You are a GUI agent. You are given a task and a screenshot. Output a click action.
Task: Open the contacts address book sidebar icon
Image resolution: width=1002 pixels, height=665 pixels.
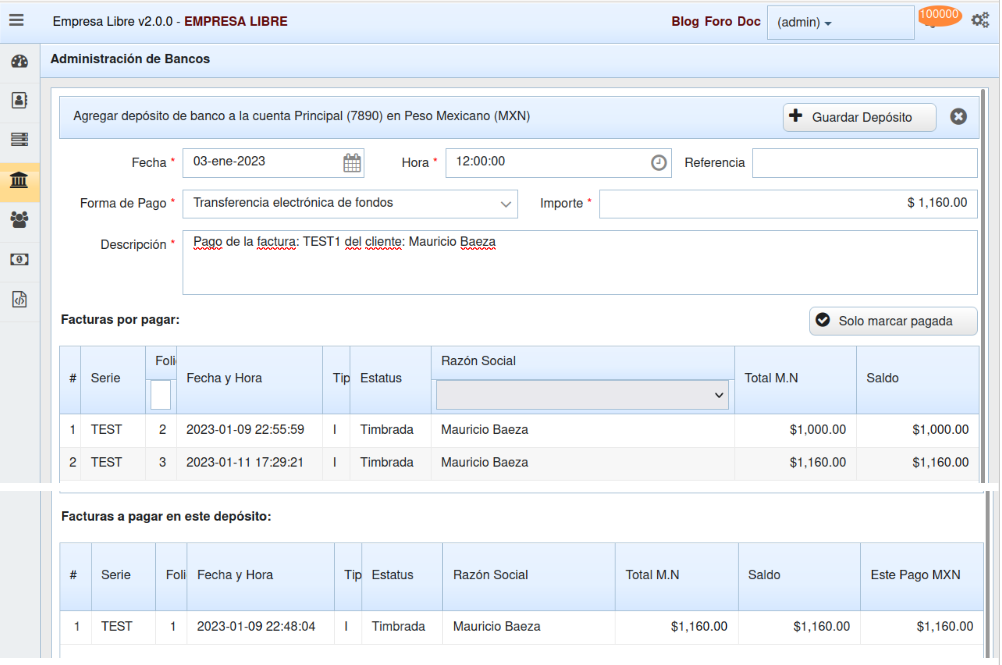19,101
